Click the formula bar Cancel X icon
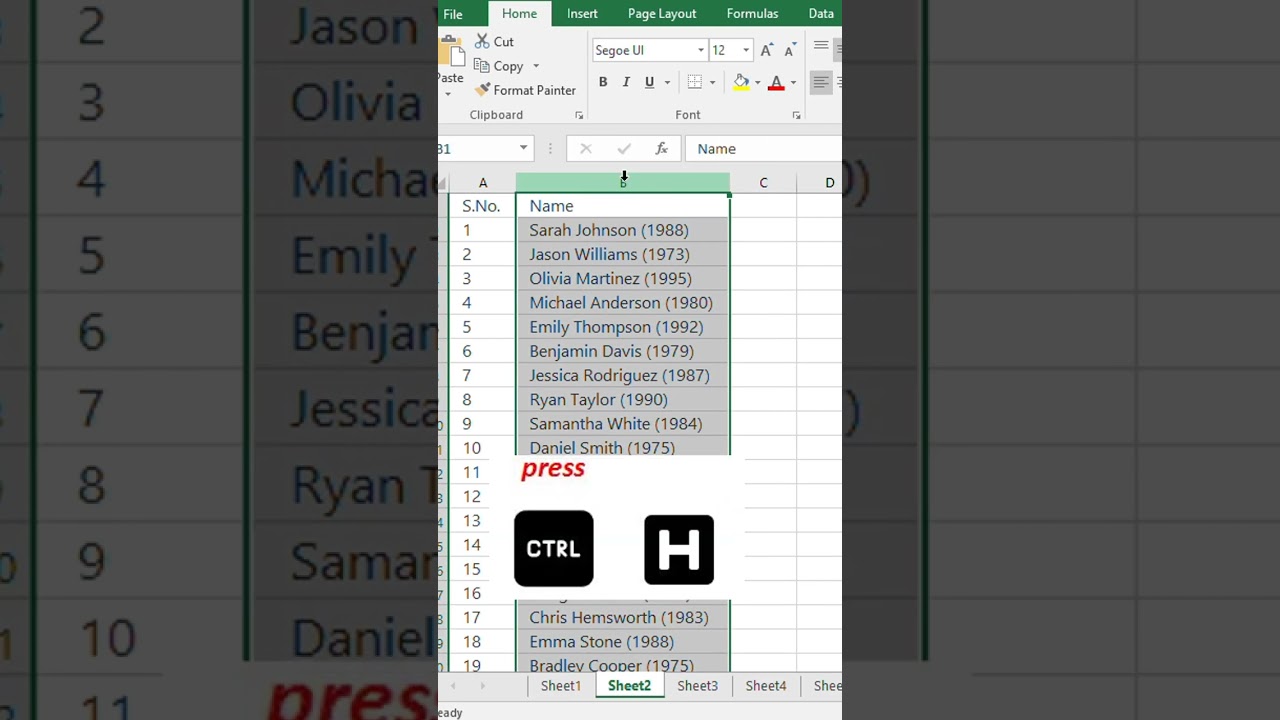The height and width of the screenshot is (720, 1280). tap(586, 149)
